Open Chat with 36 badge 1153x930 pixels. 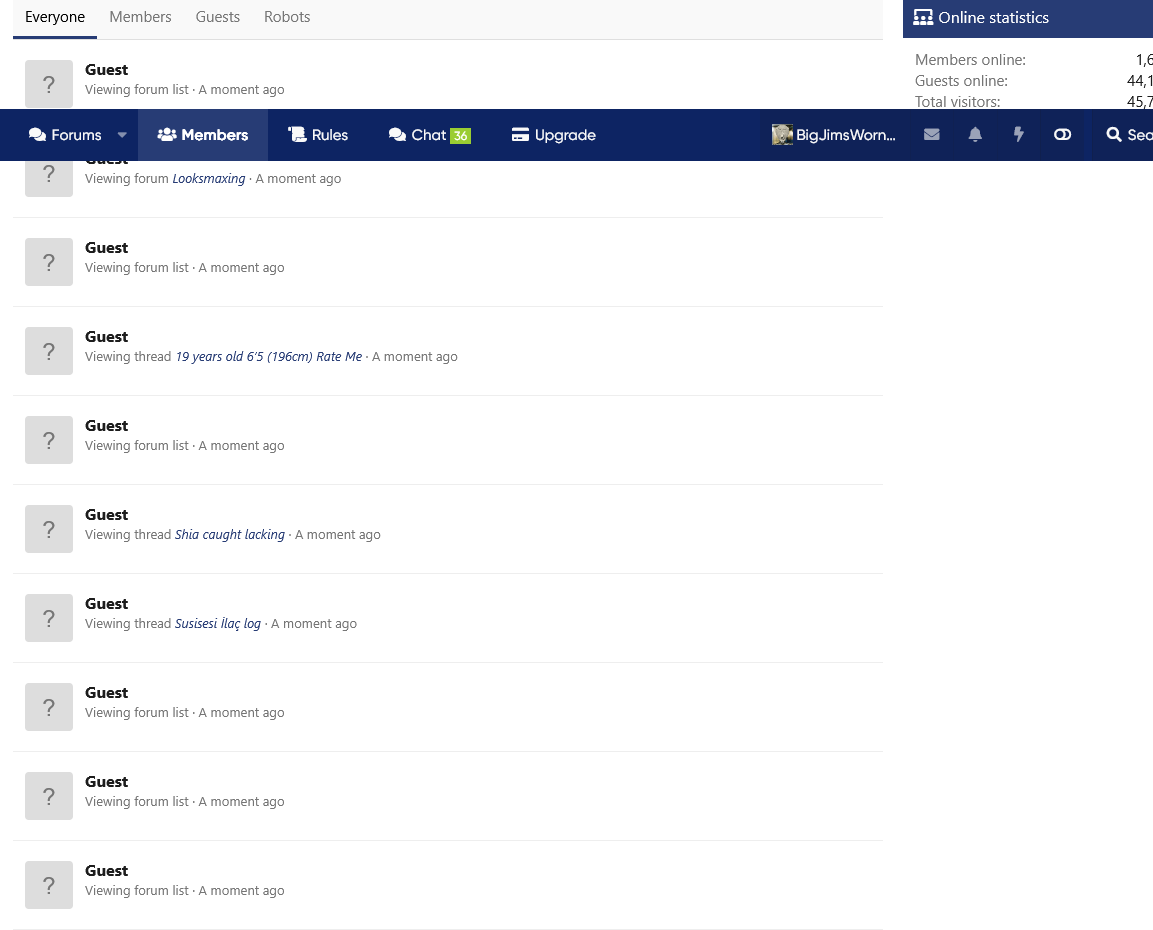point(429,135)
